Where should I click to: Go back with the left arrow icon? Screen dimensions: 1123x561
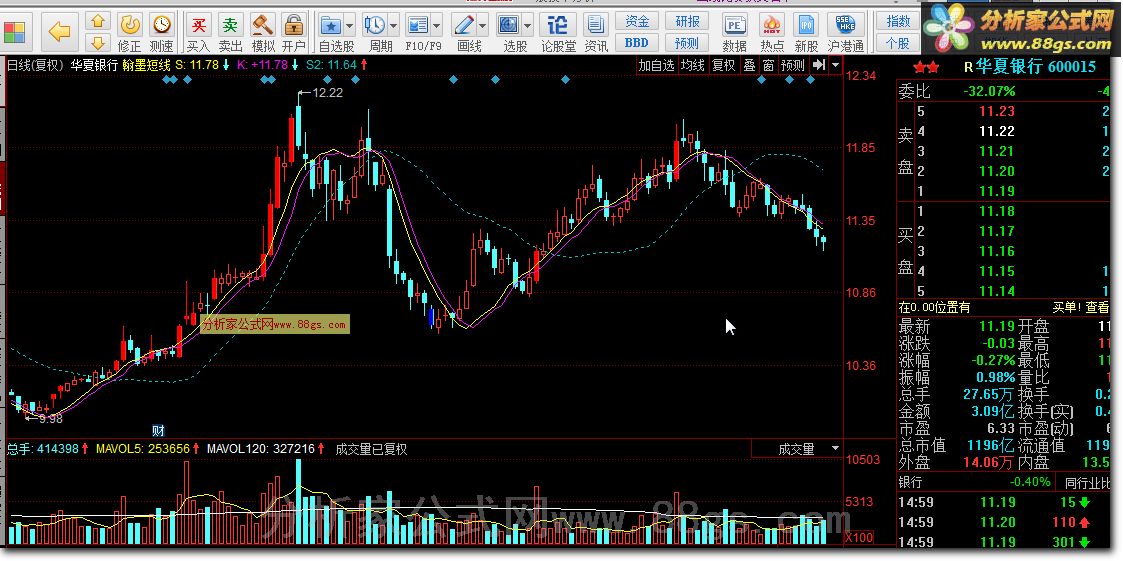pyautogui.click(x=59, y=32)
